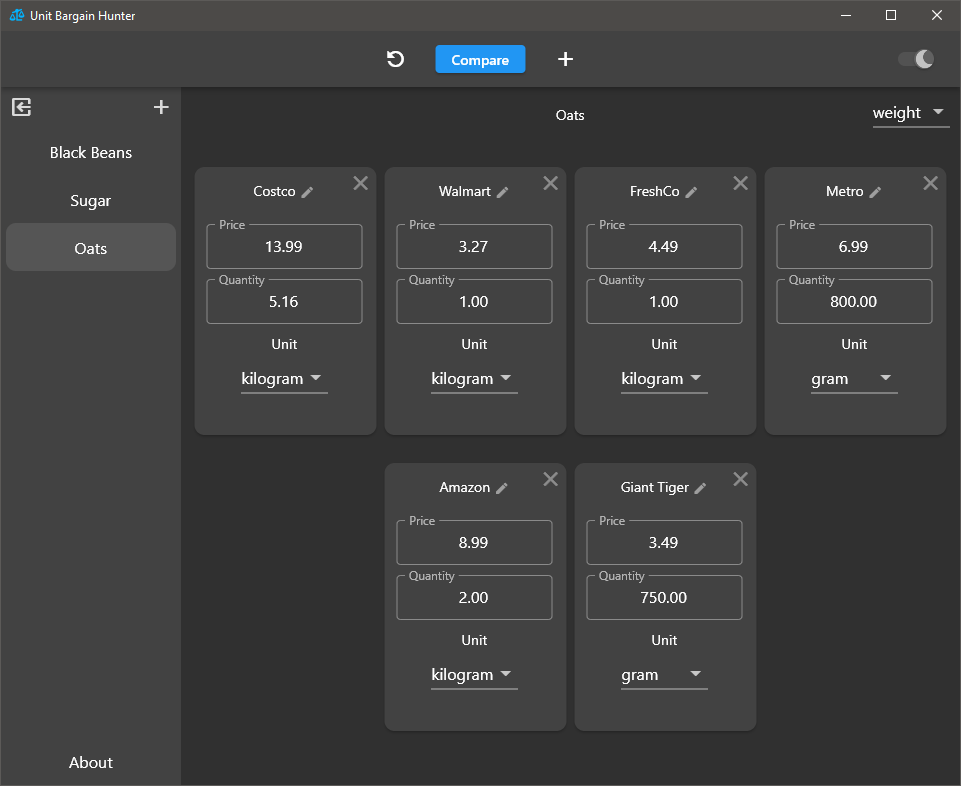The width and height of the screenshot is (961, 786).
Task: Remove the Metro card
Action: pos(930,183)
